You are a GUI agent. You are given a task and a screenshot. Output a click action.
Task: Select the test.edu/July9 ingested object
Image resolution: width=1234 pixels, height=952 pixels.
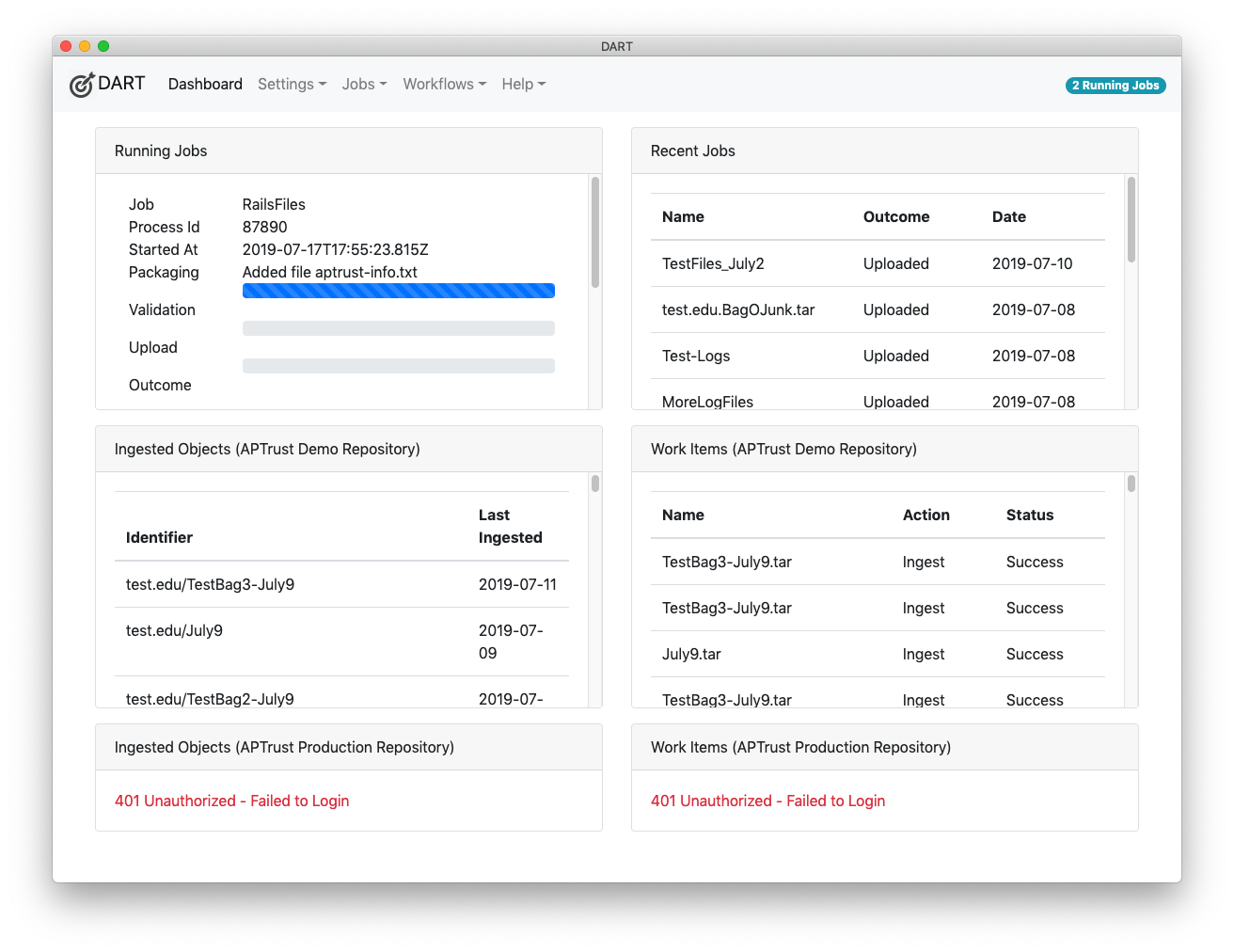tap(174, 630)
